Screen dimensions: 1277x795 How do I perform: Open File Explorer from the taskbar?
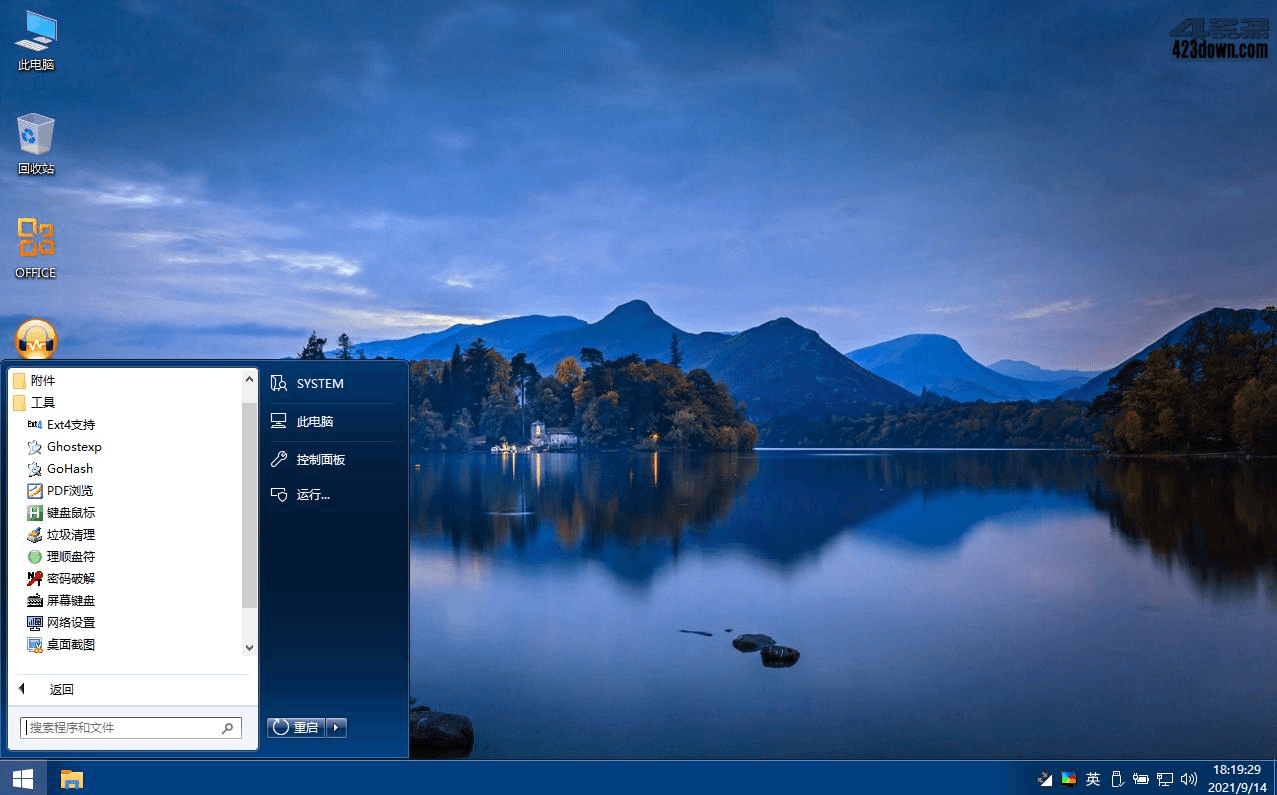(x=71, y=779)
